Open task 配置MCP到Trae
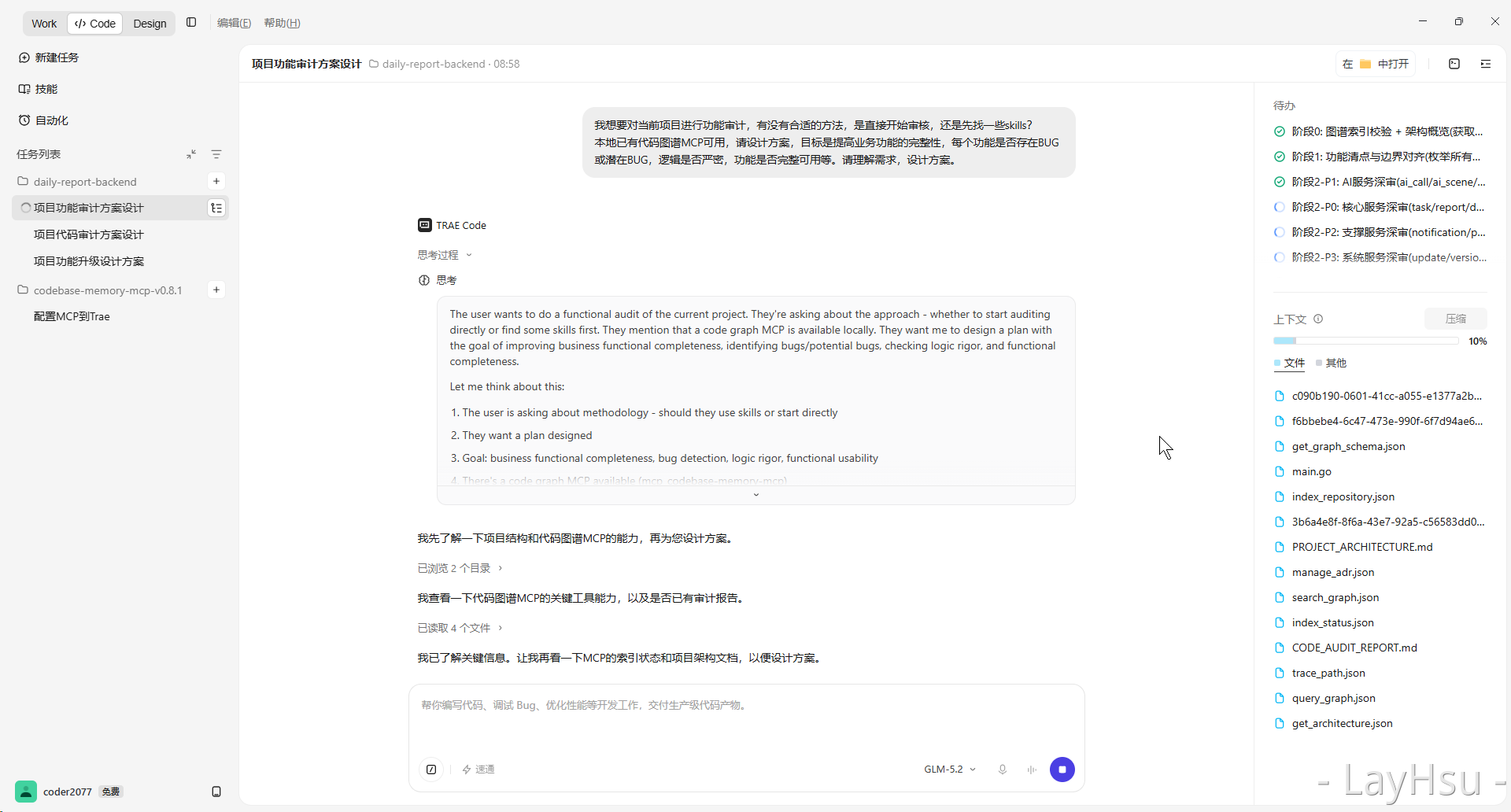This screenshot has width=1511, height=812. click(72, 316)
